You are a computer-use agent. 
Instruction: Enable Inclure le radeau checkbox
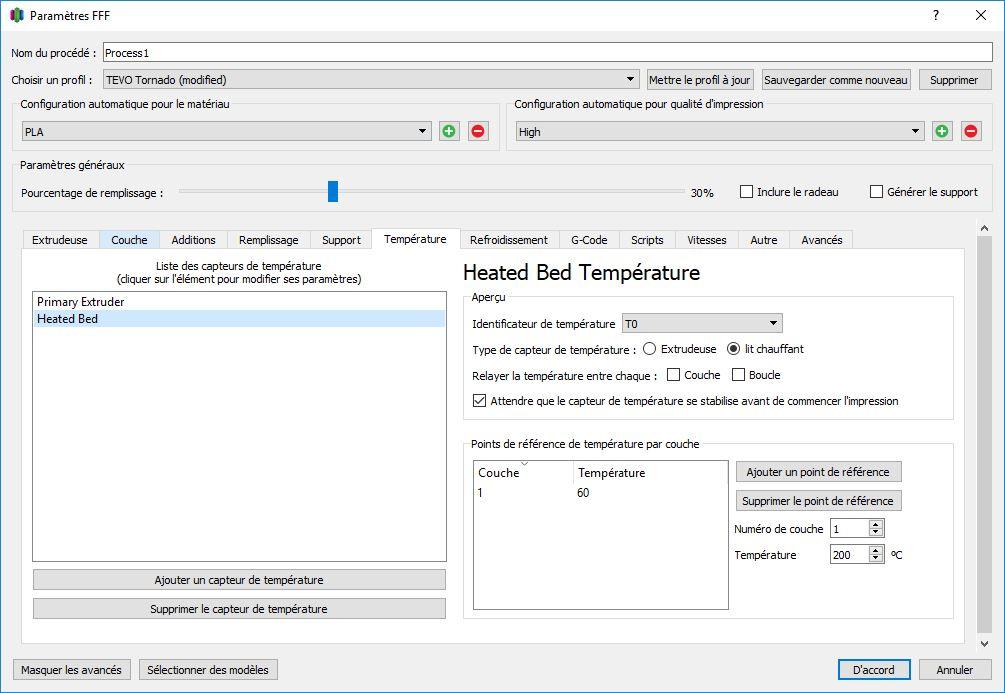pyautogui.click(x=746, y=192)
